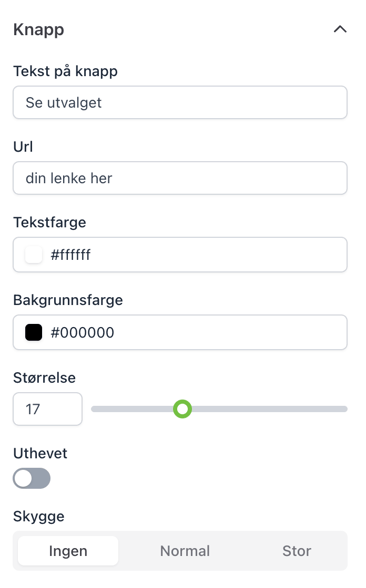Image resolution: width=366 pixels, height=588 pixels.
Task: Select the Ingen shadow option
Action: (68, 550)
